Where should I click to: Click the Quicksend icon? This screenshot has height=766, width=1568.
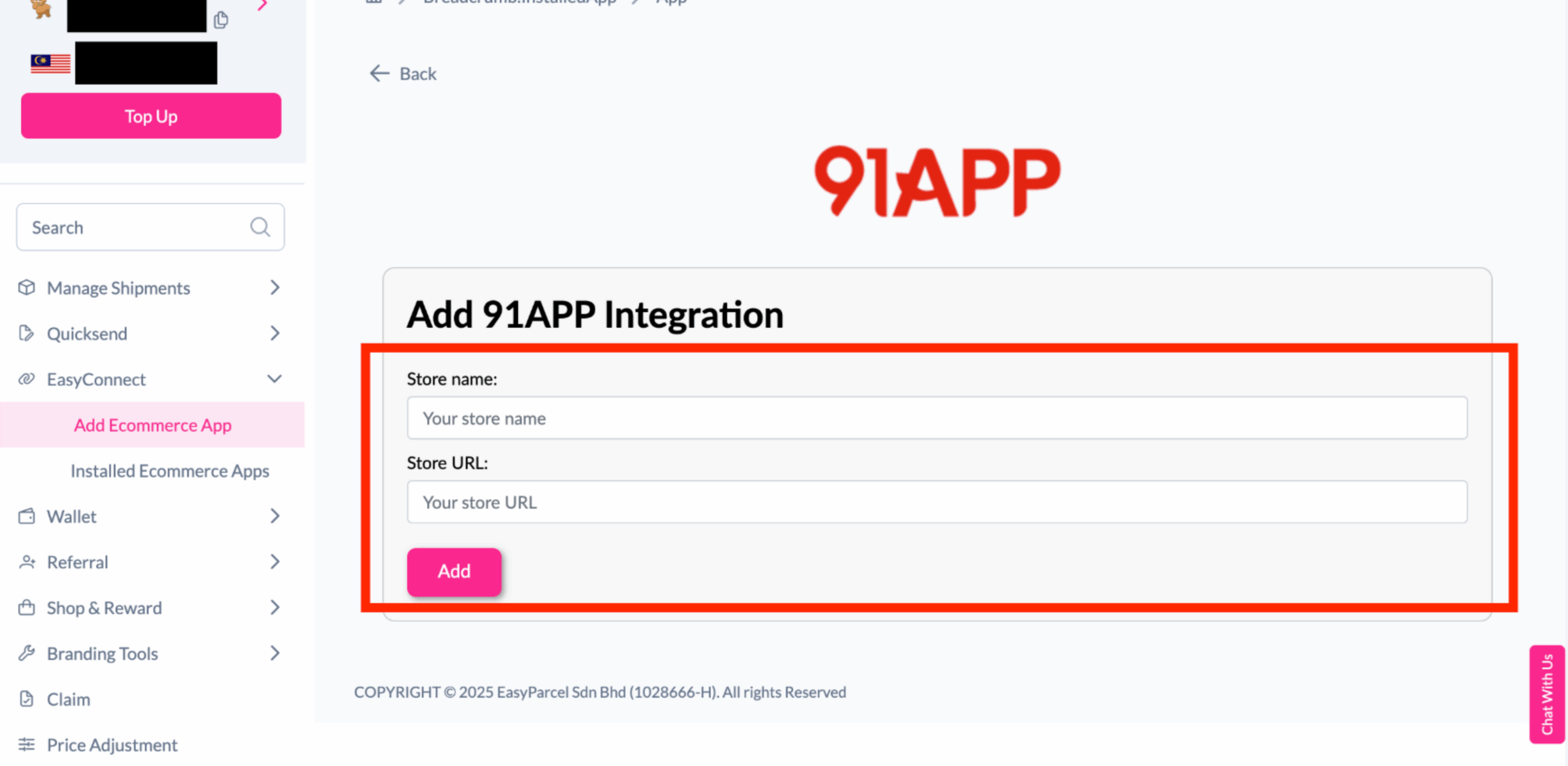(x=28, y=333)
